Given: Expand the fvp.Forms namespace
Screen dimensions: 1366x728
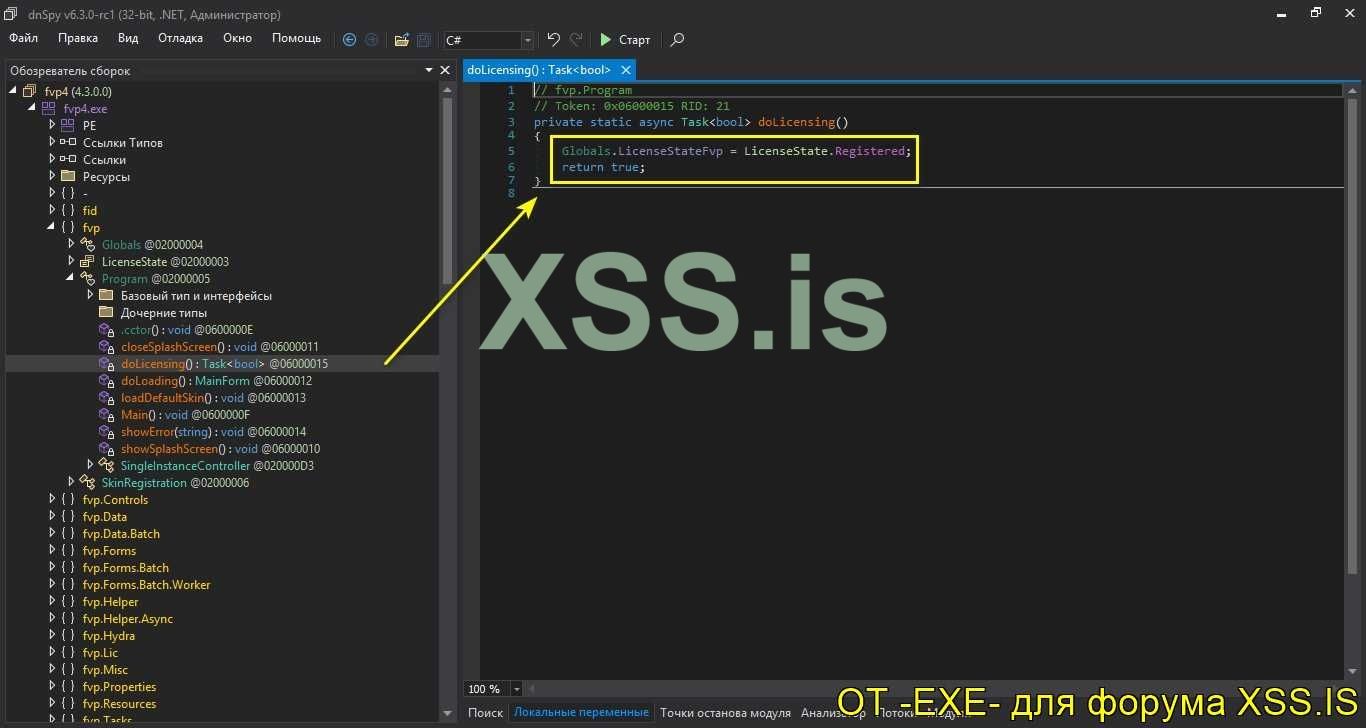Looking at the screenshot, I should pyautogui.click(x=52, y=551).
